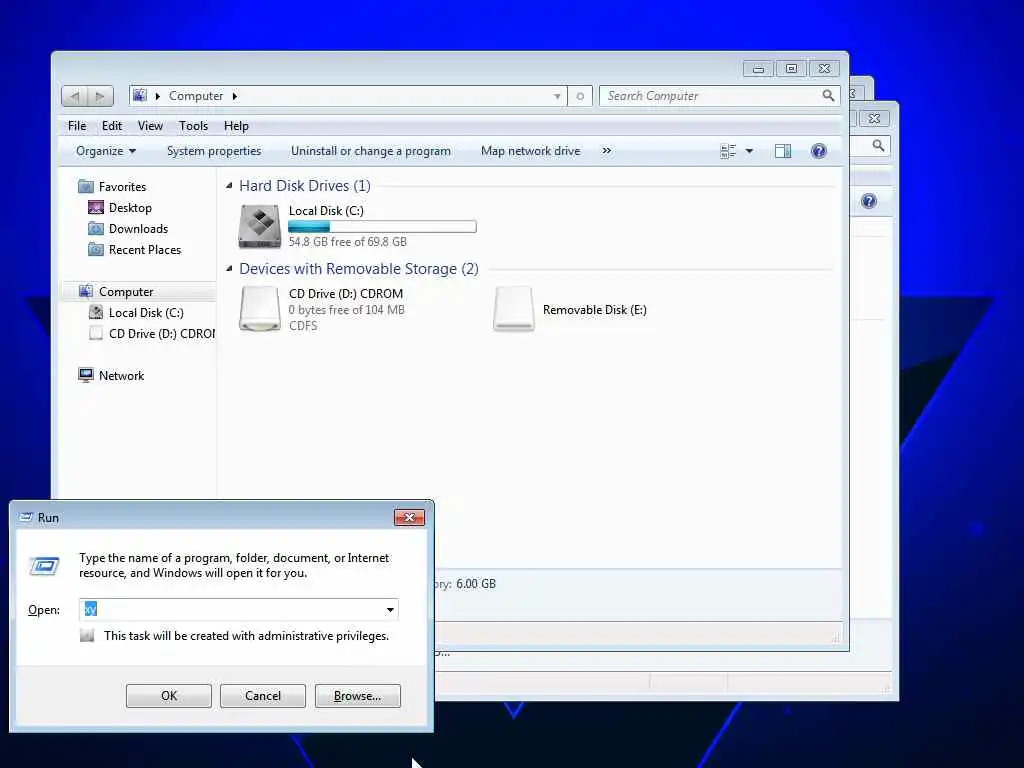Show more toolbar commands with the chevron
1024x768 pixels.
tap(607, 151)
